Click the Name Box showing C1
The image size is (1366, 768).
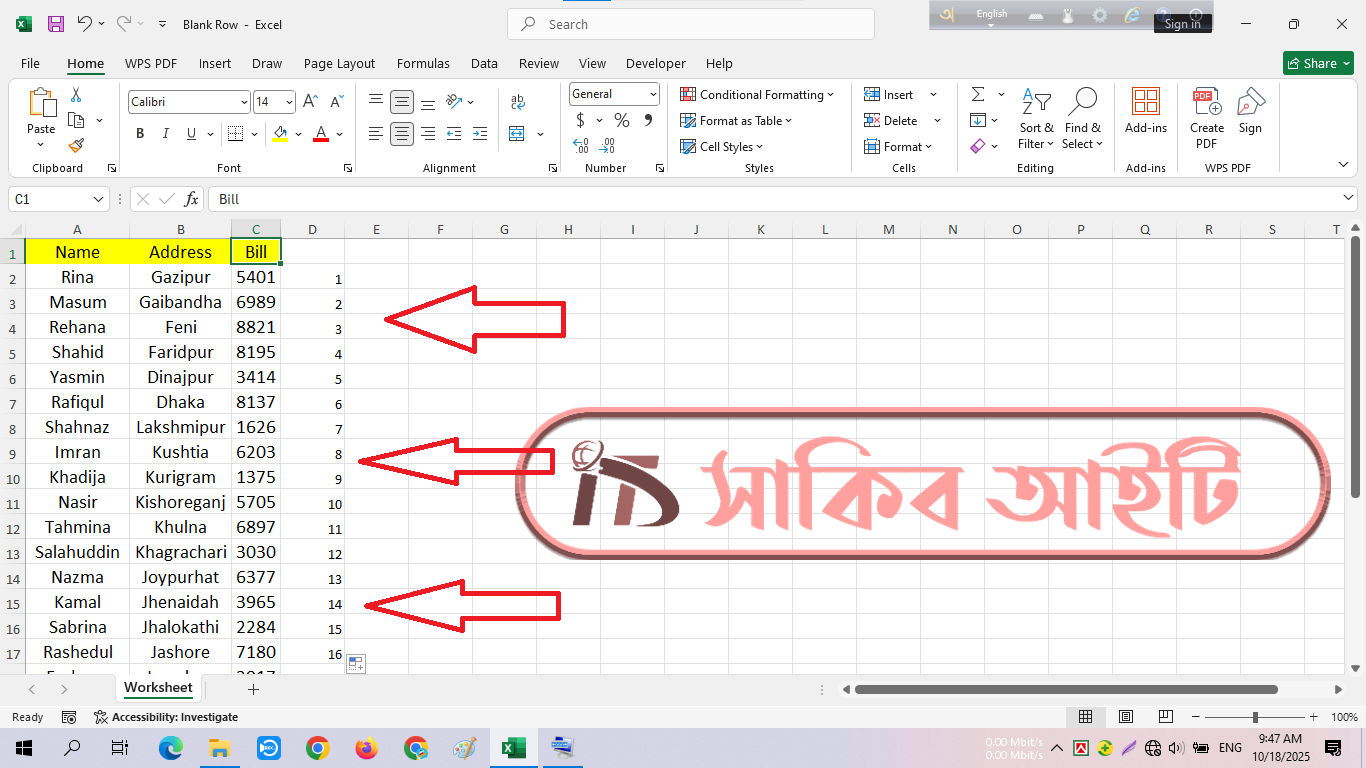point(50,199)
